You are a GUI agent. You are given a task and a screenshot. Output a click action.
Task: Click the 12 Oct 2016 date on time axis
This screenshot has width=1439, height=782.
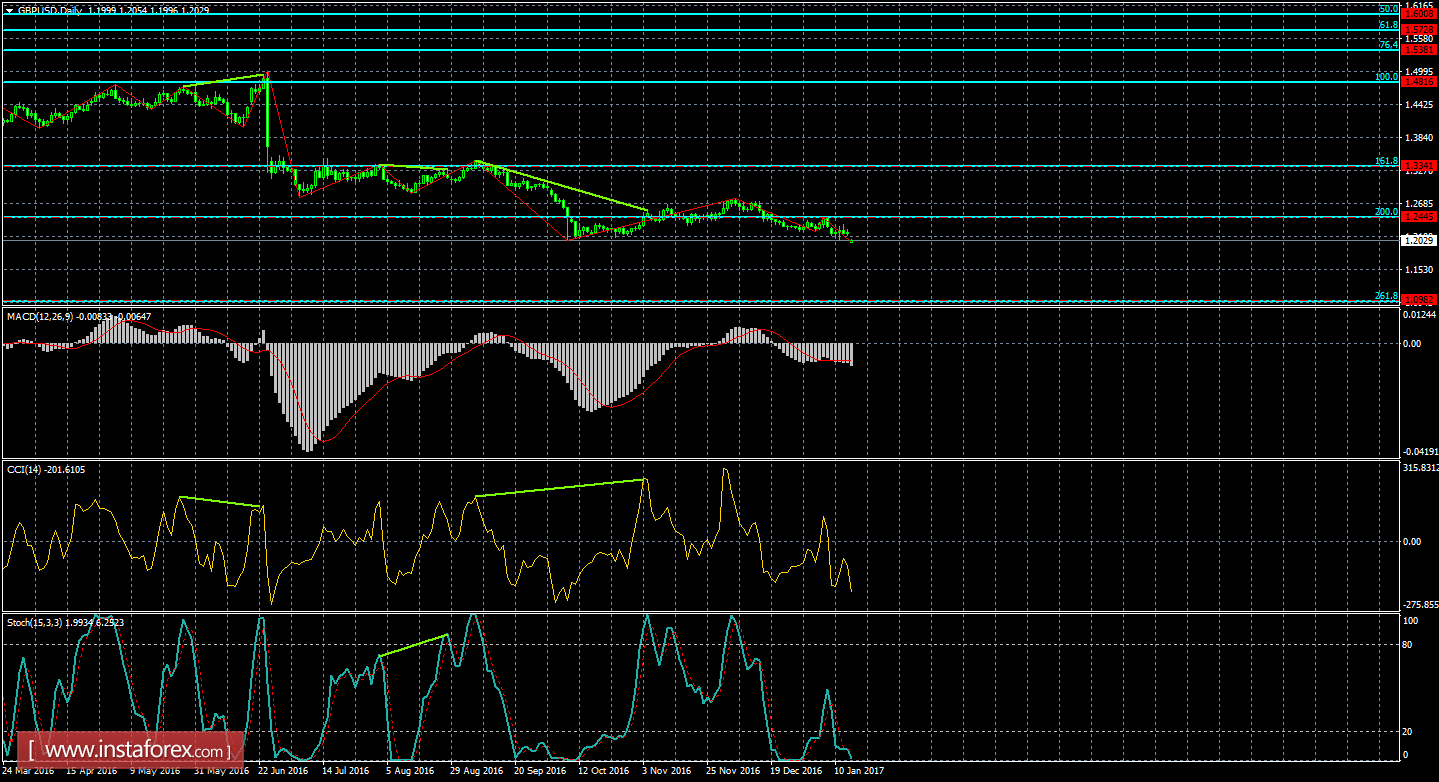(x=603, y=771)
